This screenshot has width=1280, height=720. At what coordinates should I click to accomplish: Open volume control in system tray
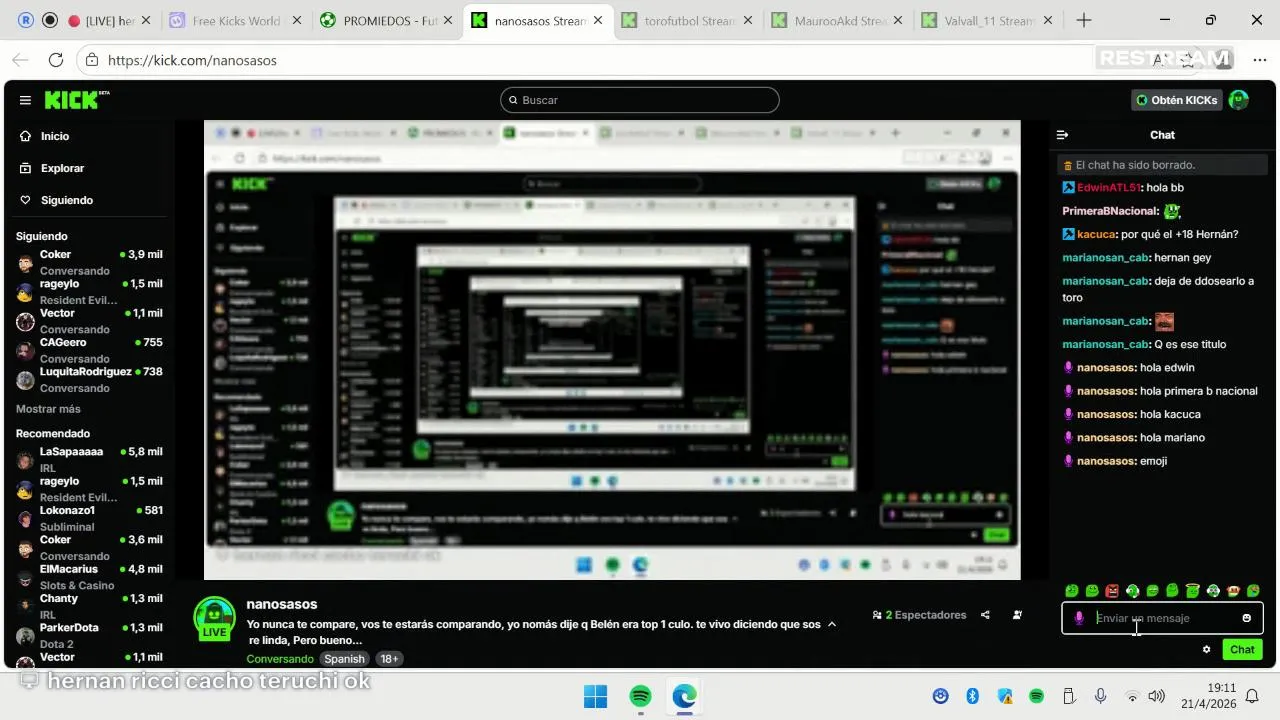[x=1157, y=696]
